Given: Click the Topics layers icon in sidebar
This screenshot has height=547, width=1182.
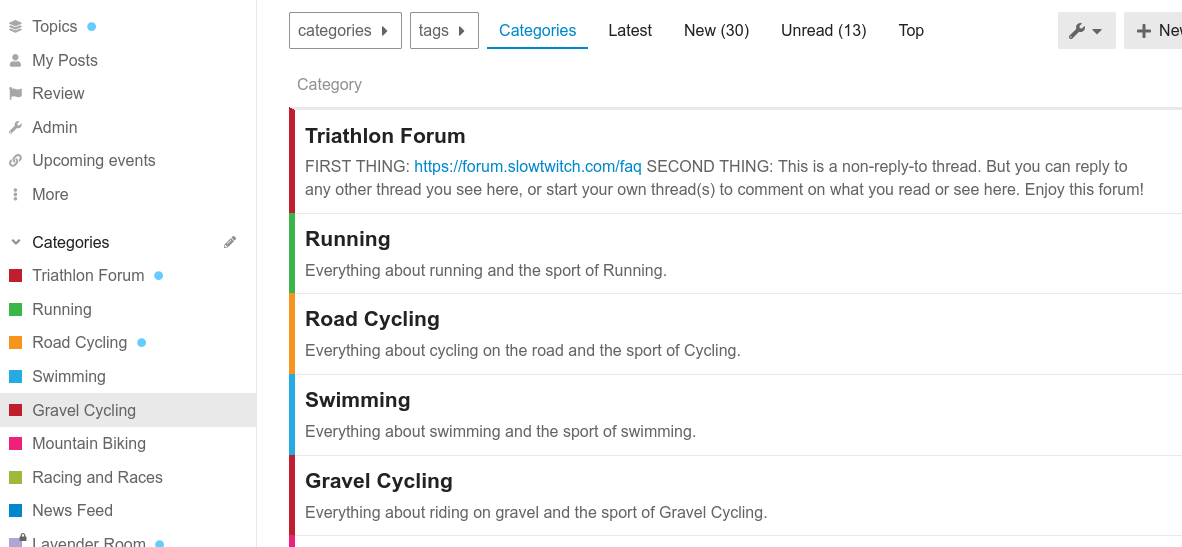Looking at the screenshot, I should 15,27.
